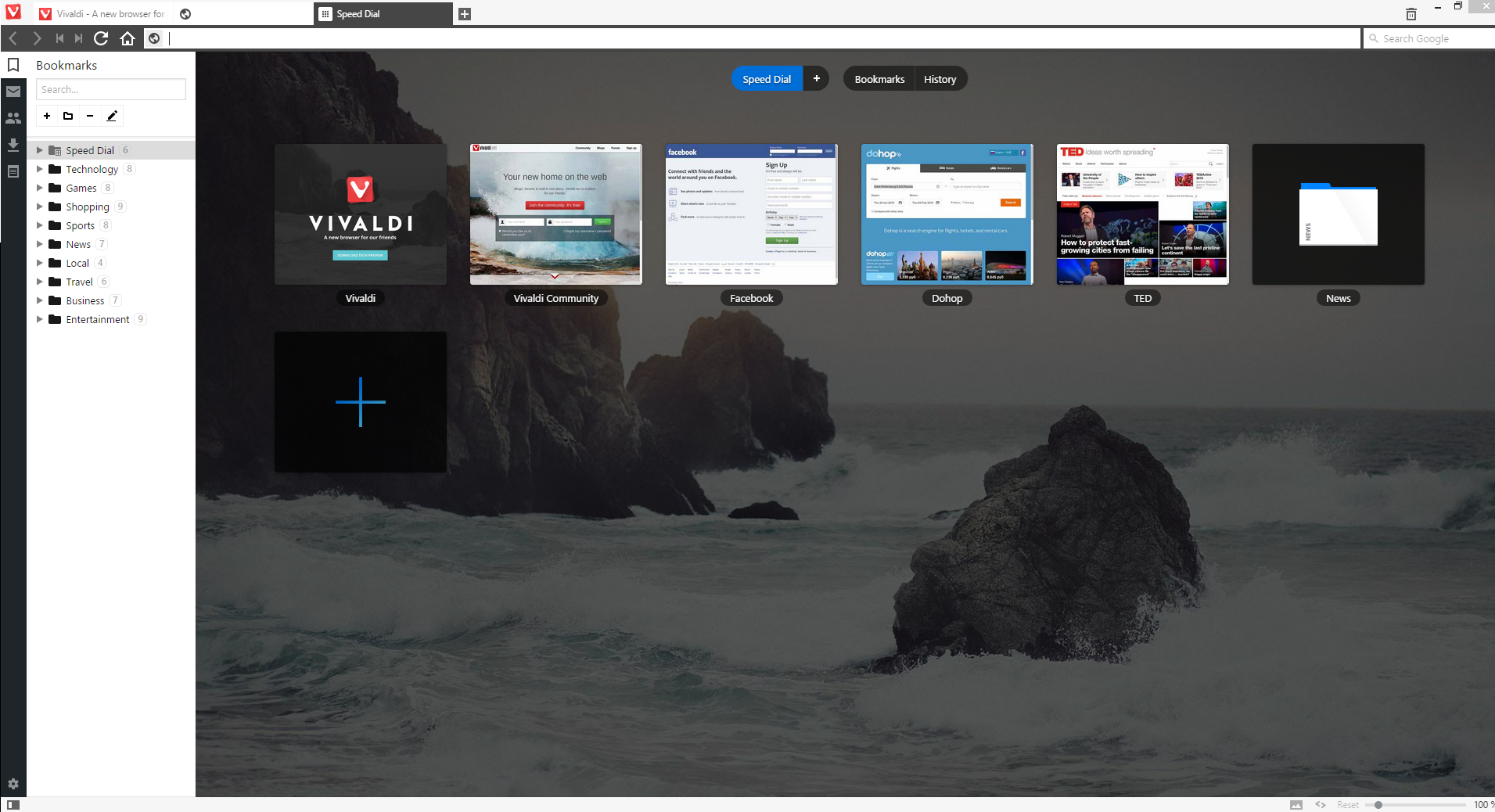Expand the Technology folder
The width and height of the screenshot is (1495, 812).
click(39, 169)
